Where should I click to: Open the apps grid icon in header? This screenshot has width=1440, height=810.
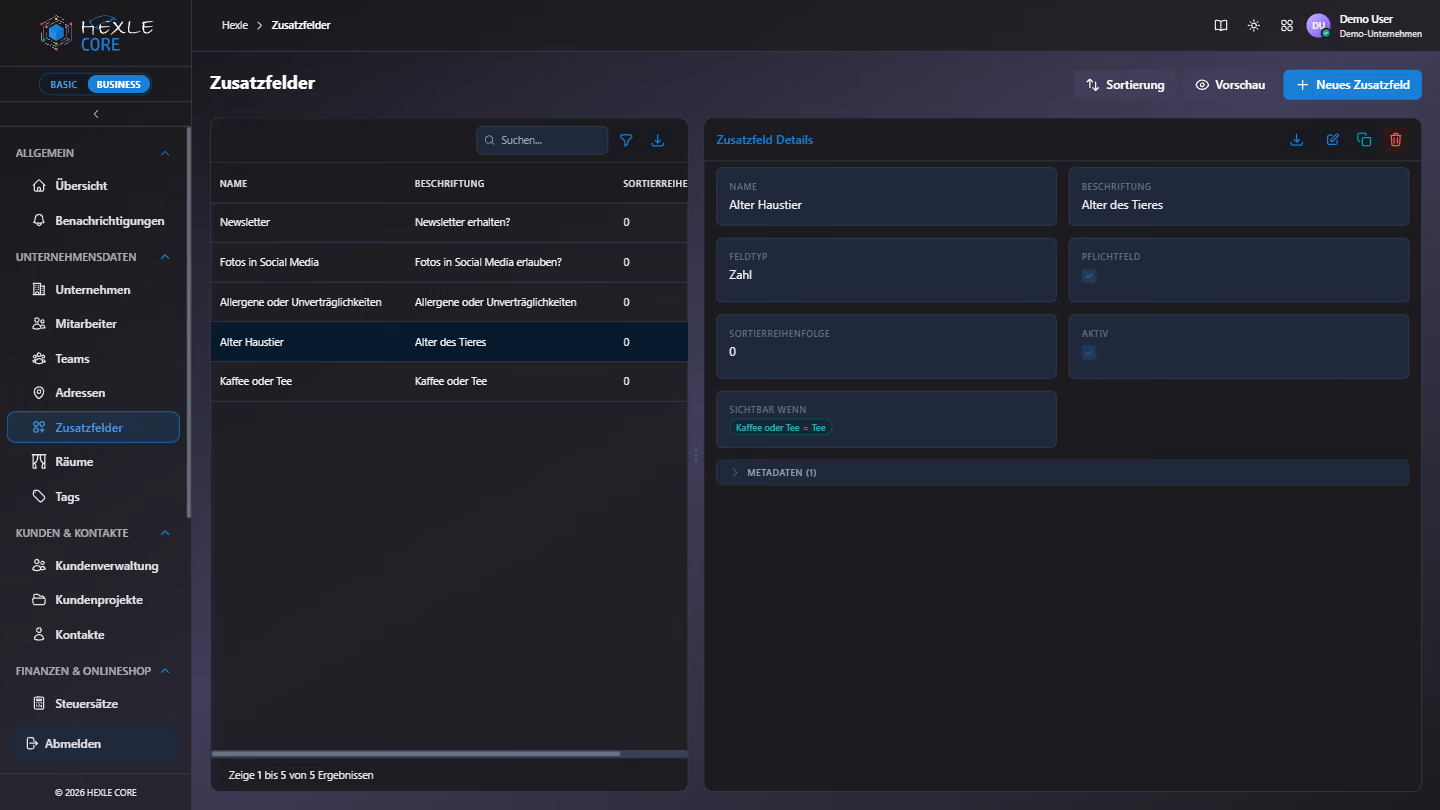click(1287, 26)
